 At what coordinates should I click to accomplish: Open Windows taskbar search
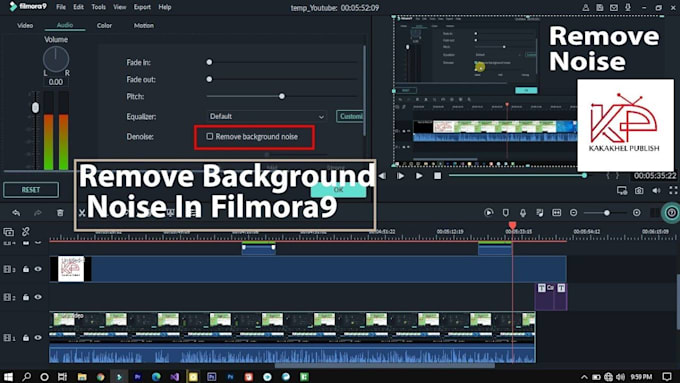coord(26,376)
